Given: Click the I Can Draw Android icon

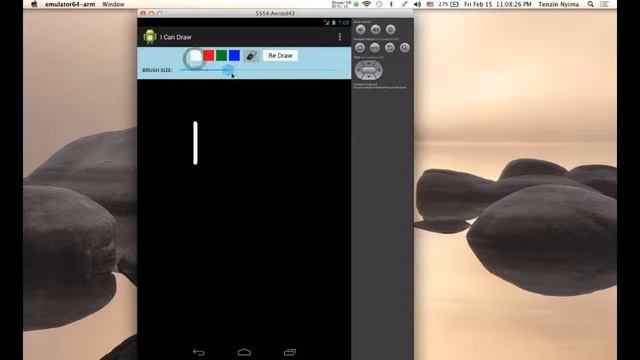Looking at the screenshot, I should tap(150, 37).
